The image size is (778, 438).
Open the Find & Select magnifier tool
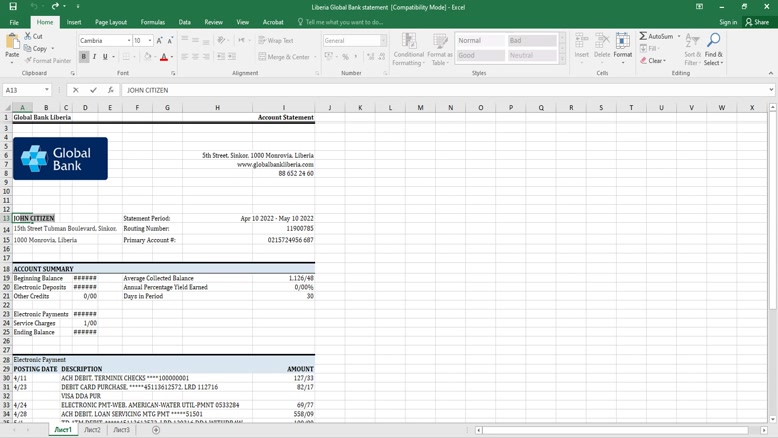pos(713,41)
